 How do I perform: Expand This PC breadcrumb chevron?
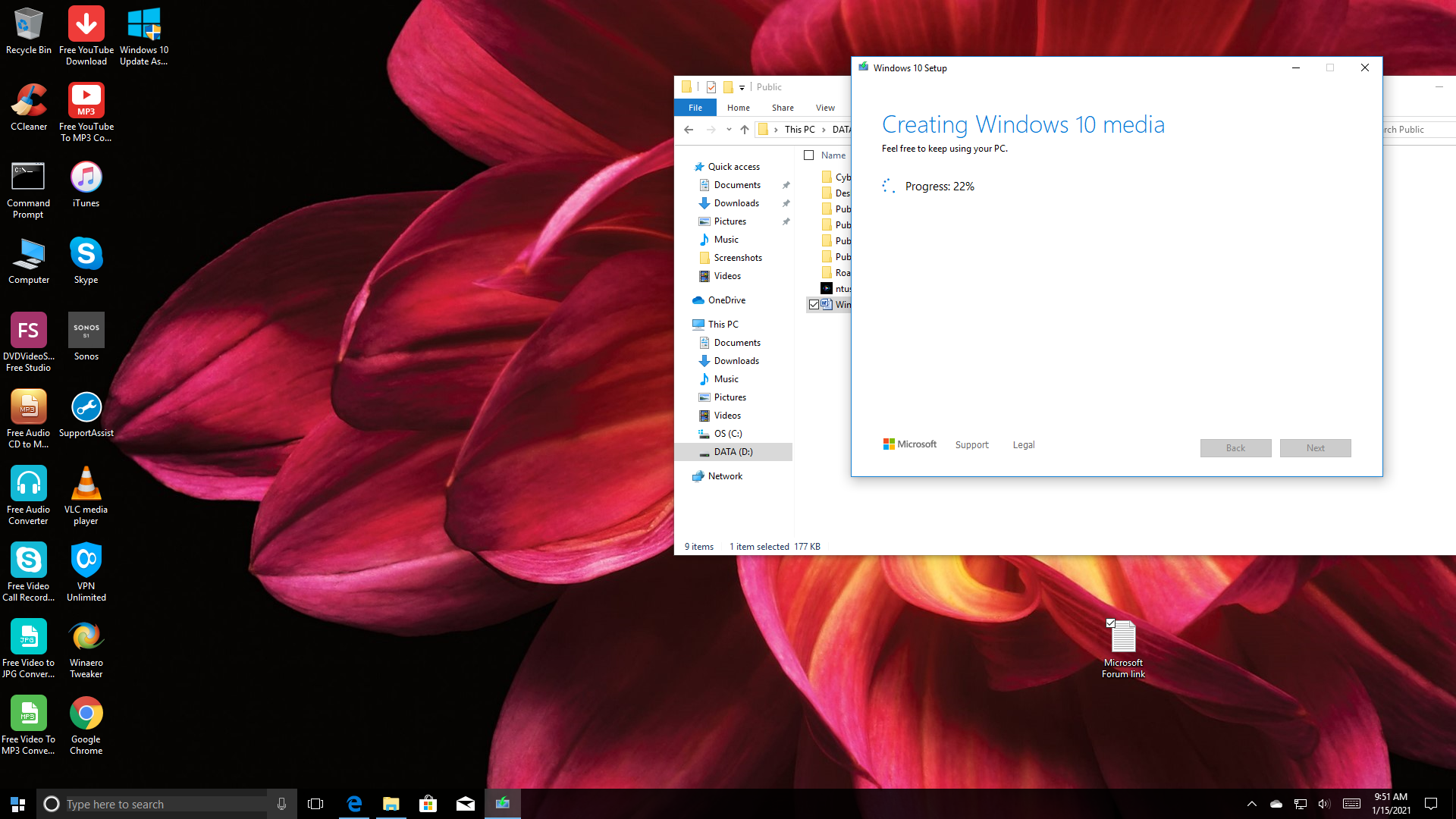[x=824, y=130]
